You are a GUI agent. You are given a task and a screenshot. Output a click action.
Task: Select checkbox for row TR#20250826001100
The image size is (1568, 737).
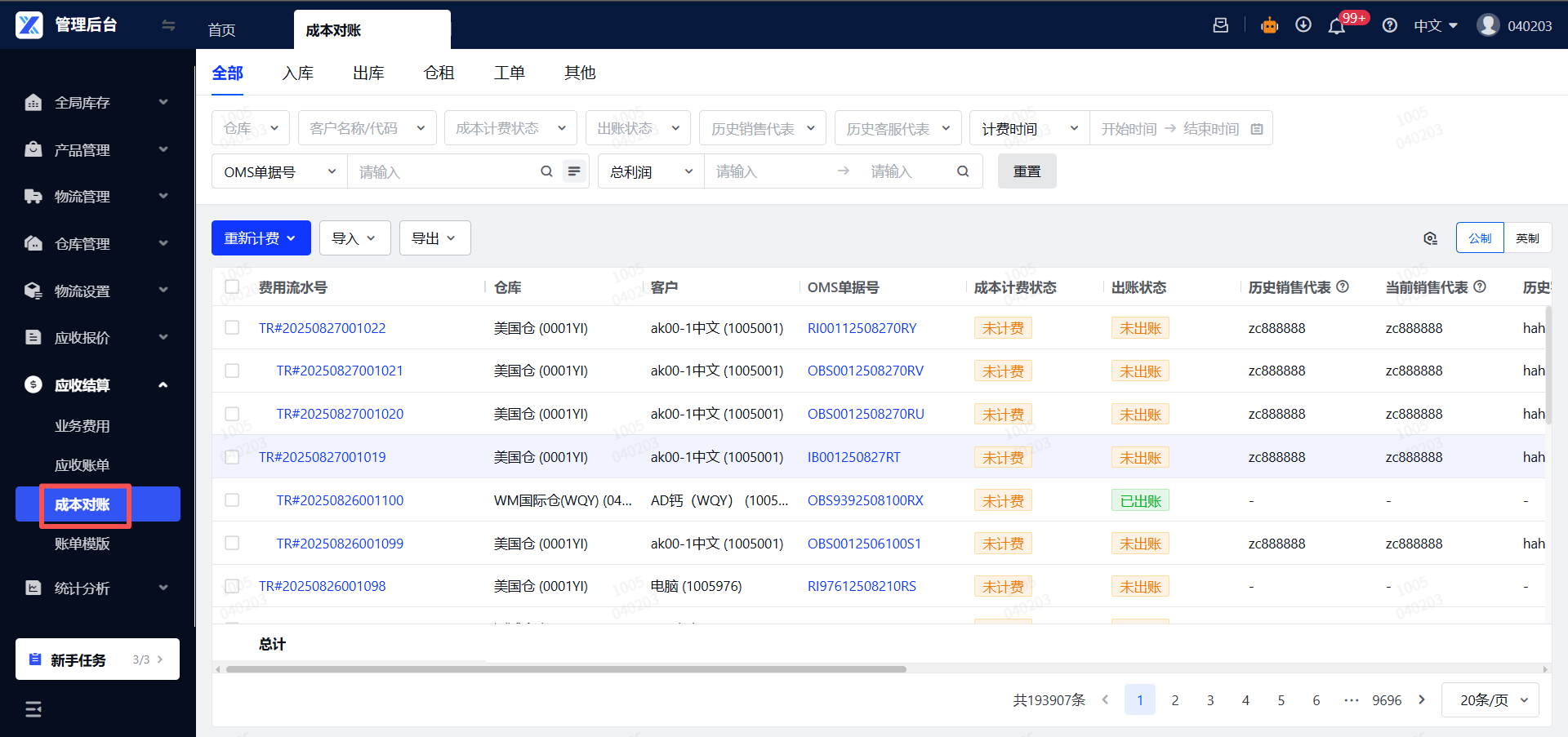coord(233,500)
